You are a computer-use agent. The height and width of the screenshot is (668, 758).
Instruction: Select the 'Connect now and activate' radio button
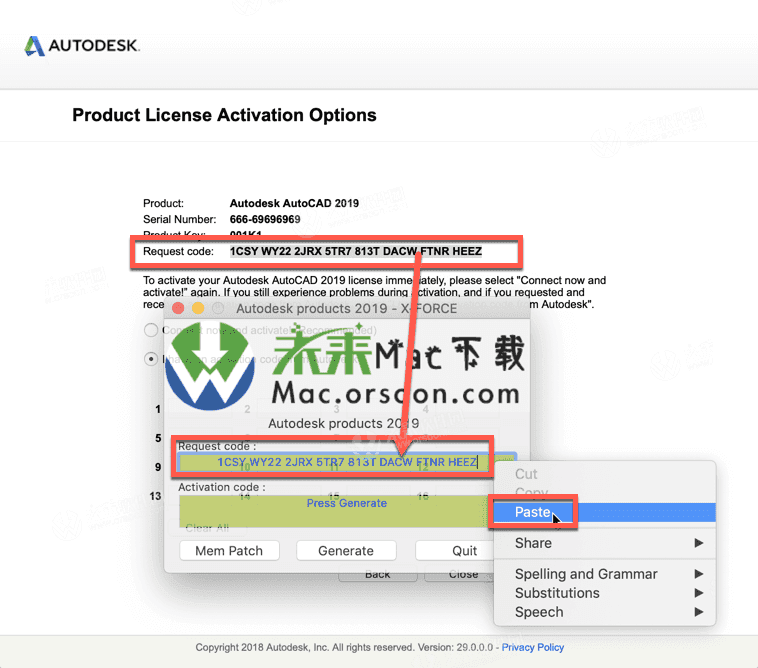click(151, 330)
